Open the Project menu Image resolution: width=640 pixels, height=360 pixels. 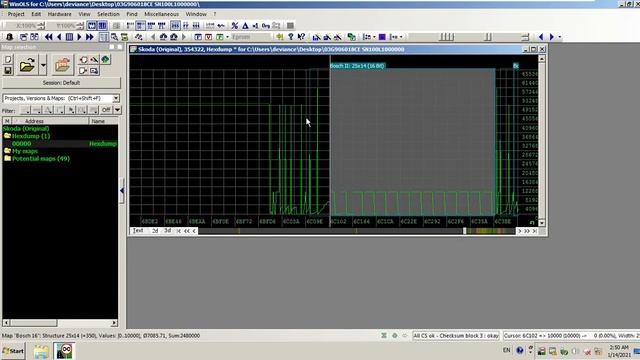pyautogui.click(x=16, y=14)
